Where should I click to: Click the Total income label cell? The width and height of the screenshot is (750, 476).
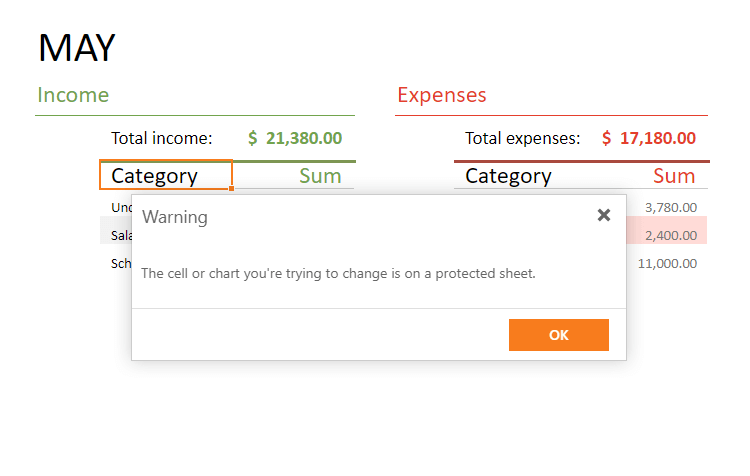[161, 138]
